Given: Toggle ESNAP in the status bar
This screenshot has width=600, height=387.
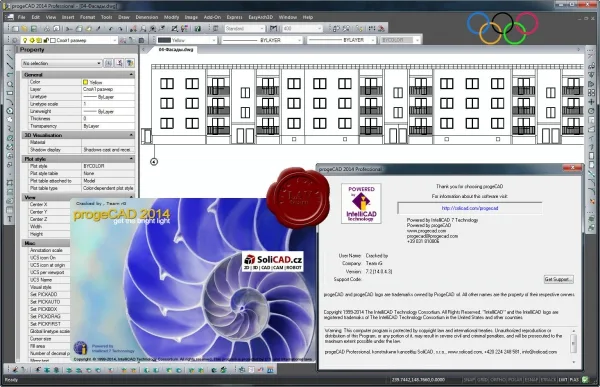Looking at the screenshot, I should 532,380.
